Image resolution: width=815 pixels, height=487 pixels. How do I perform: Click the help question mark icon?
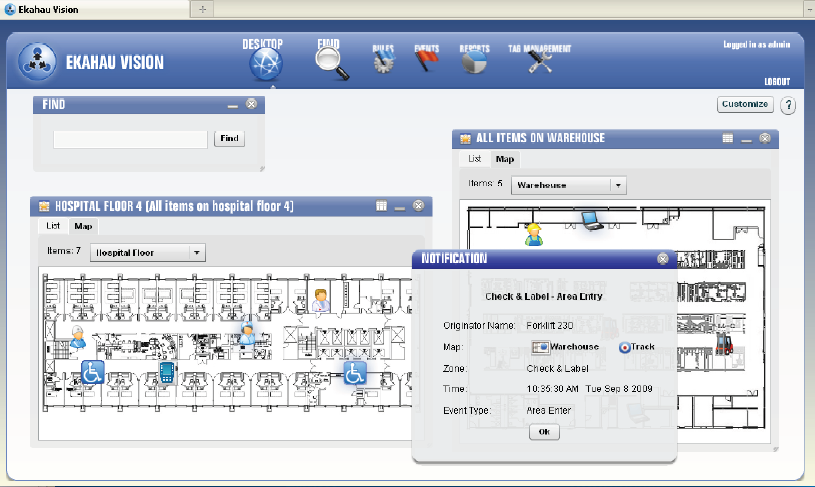788,105
